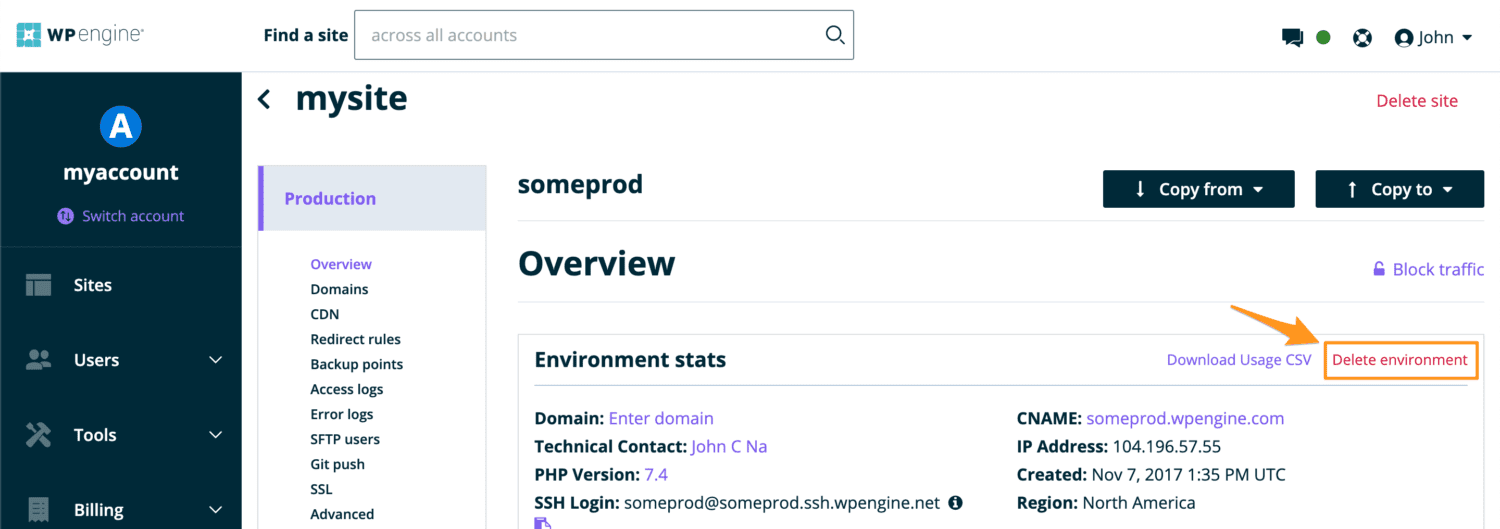Select the Production environment tab
This screenshot has height=529, width=1500.
coord(330,198)
